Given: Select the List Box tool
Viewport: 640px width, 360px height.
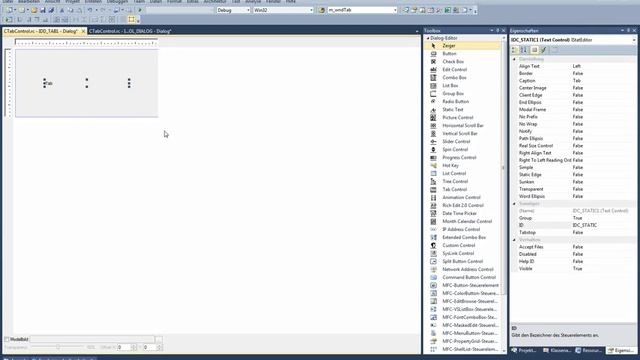Looking at the screenshot, I should pos(463,86).
